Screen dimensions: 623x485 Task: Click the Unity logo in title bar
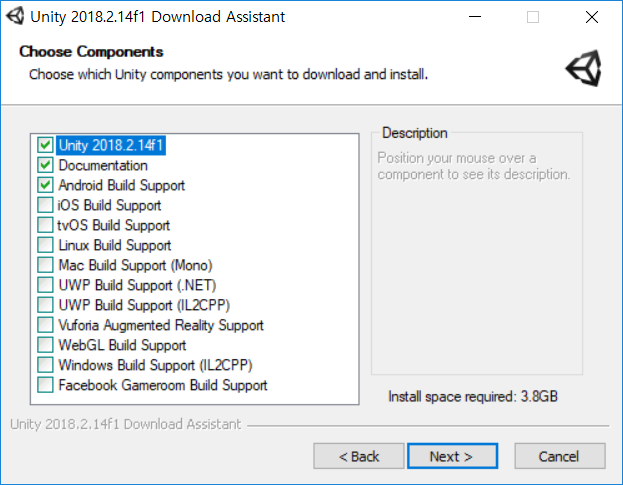pyautogui.click(x=15, y=17)
